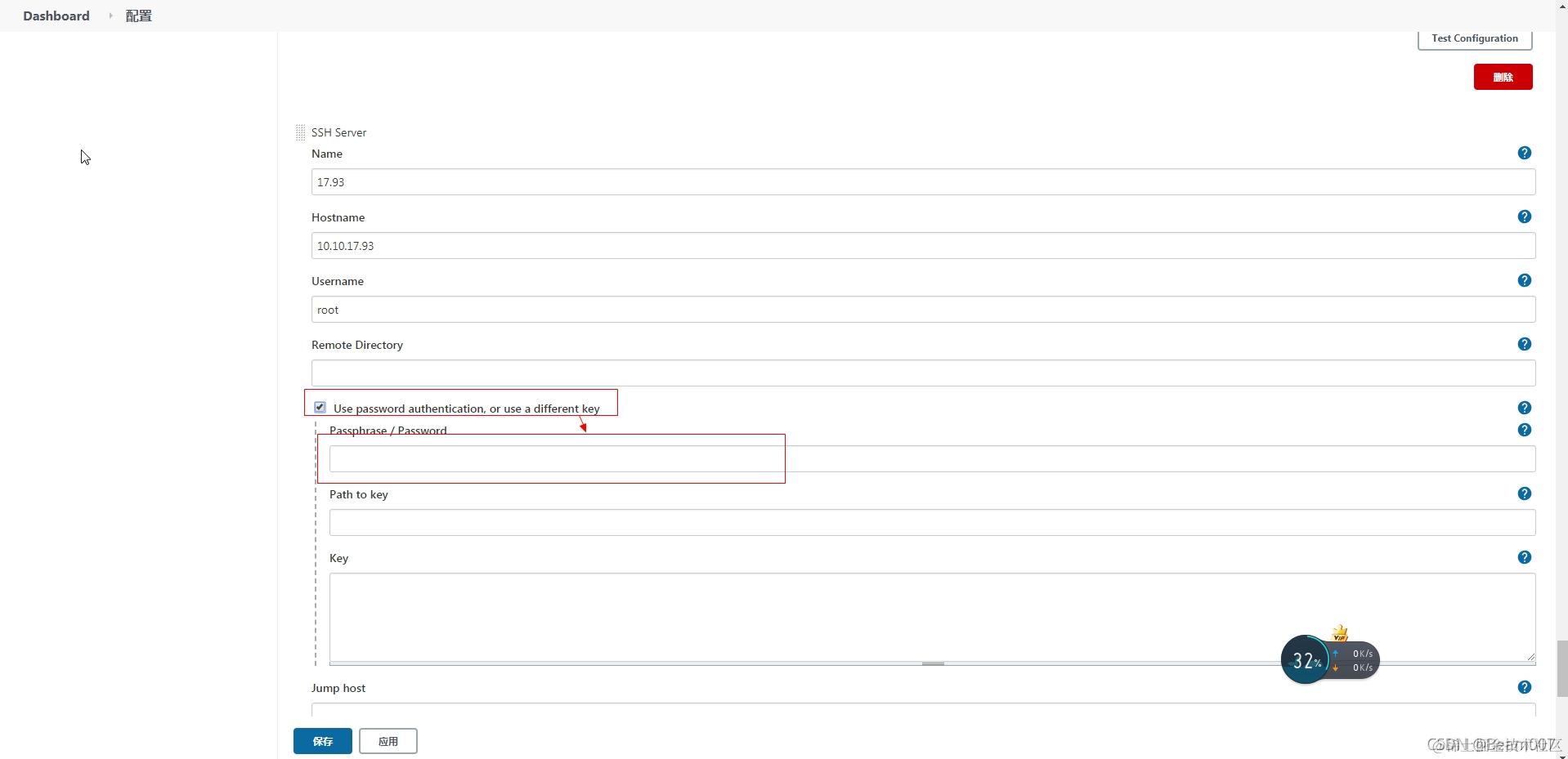Viewport: 1568px width, 759px height.
Task: Grab the SSH Server drag handle
Action: coord(300,132)
